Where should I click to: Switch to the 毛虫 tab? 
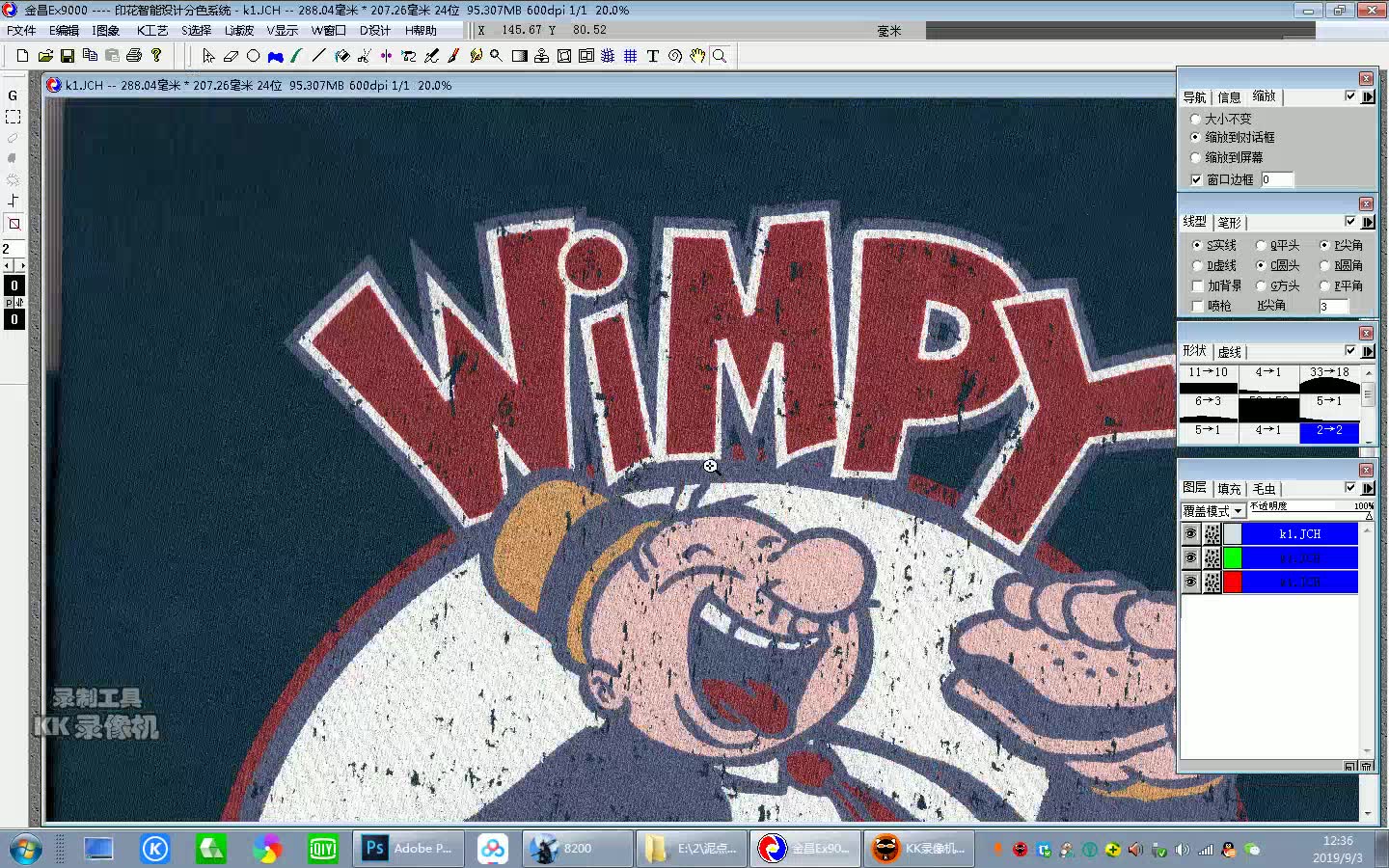(x=1264, y=489)
